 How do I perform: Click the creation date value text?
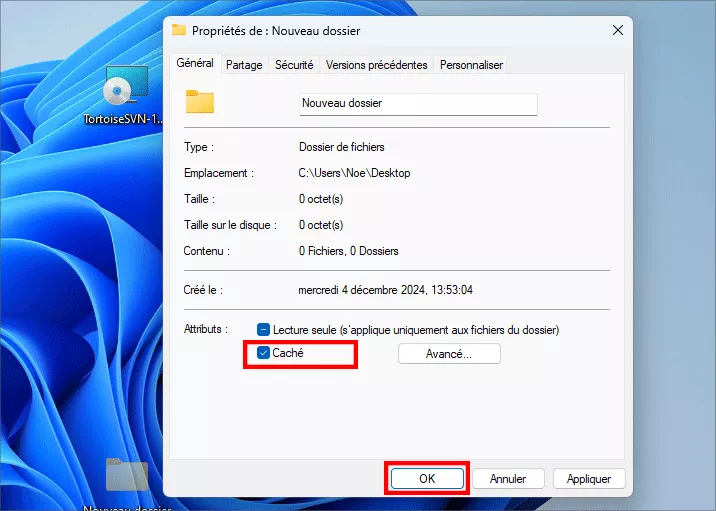(x=385, y=290)
